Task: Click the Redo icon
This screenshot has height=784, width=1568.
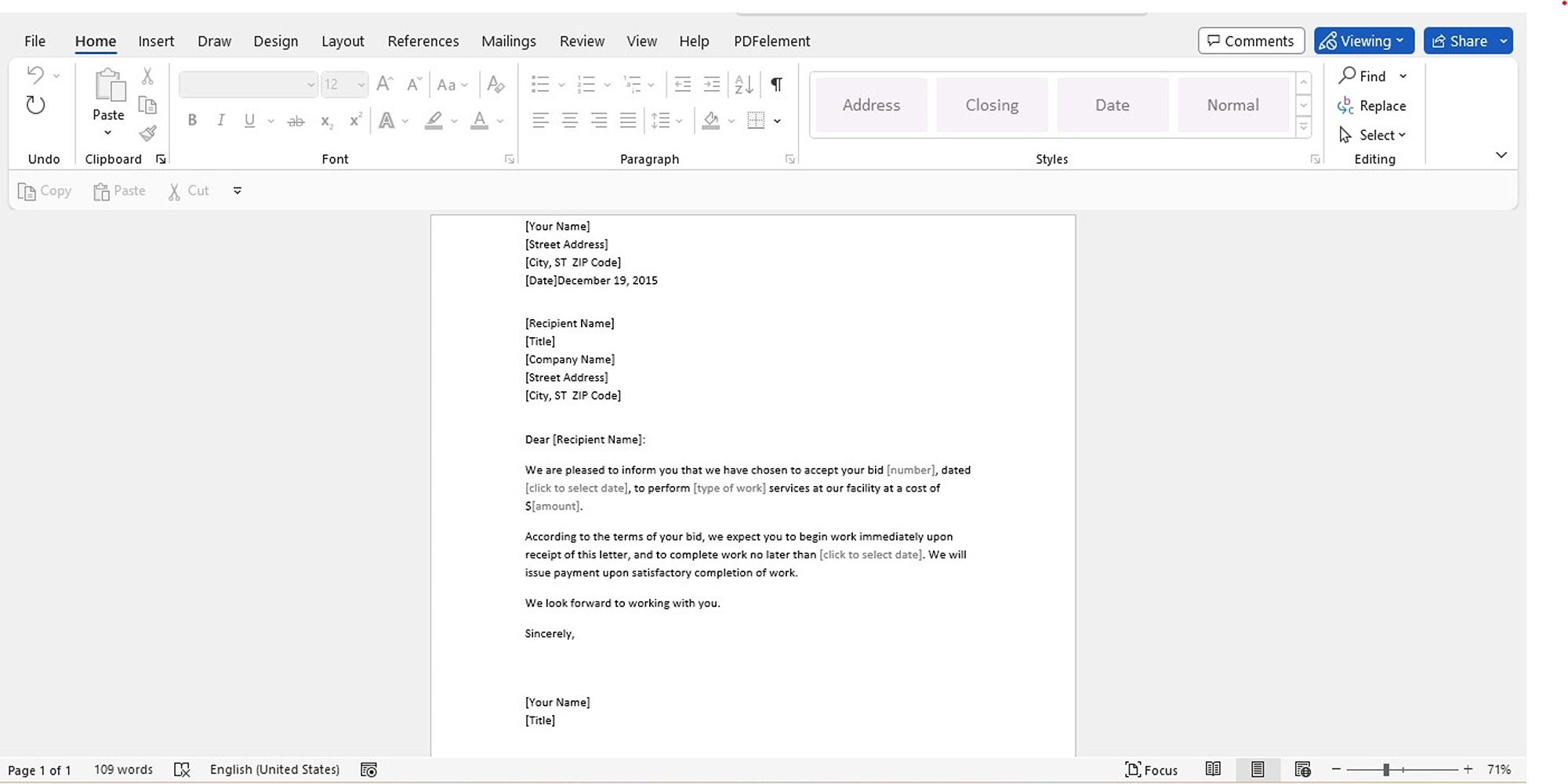Action: [35, 105]
